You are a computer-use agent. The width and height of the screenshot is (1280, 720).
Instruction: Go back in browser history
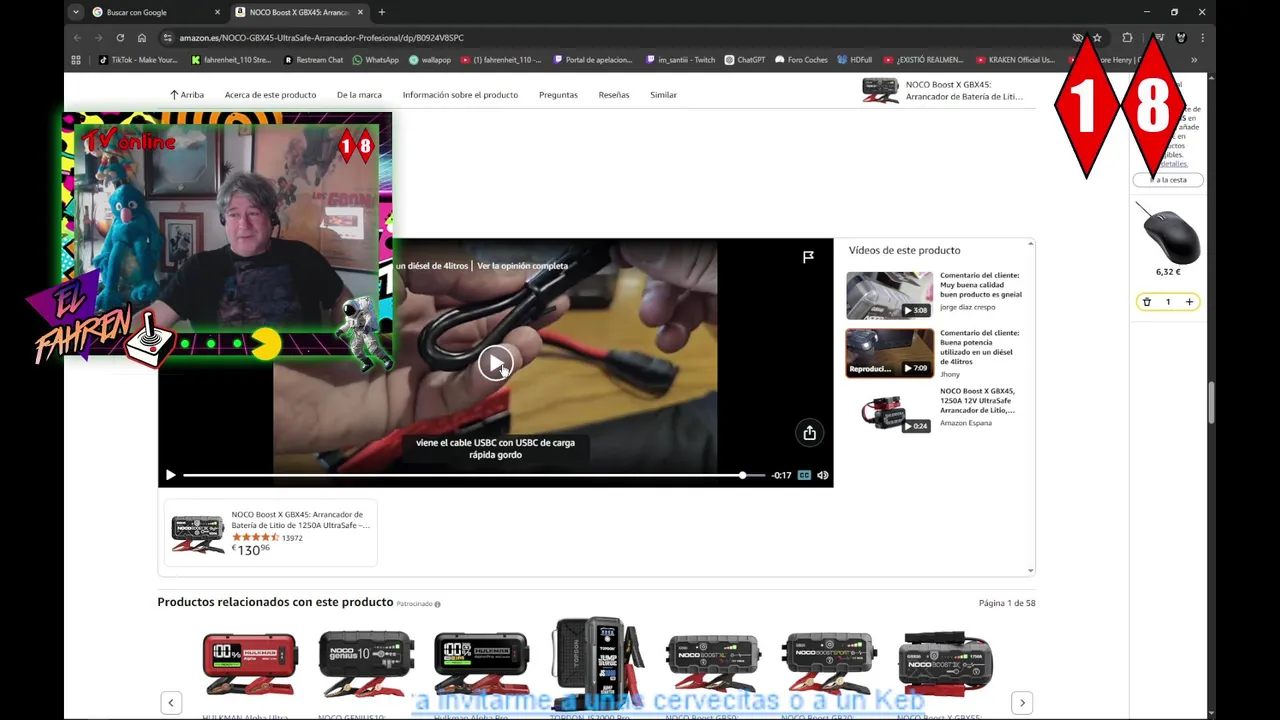click(77, 38)
